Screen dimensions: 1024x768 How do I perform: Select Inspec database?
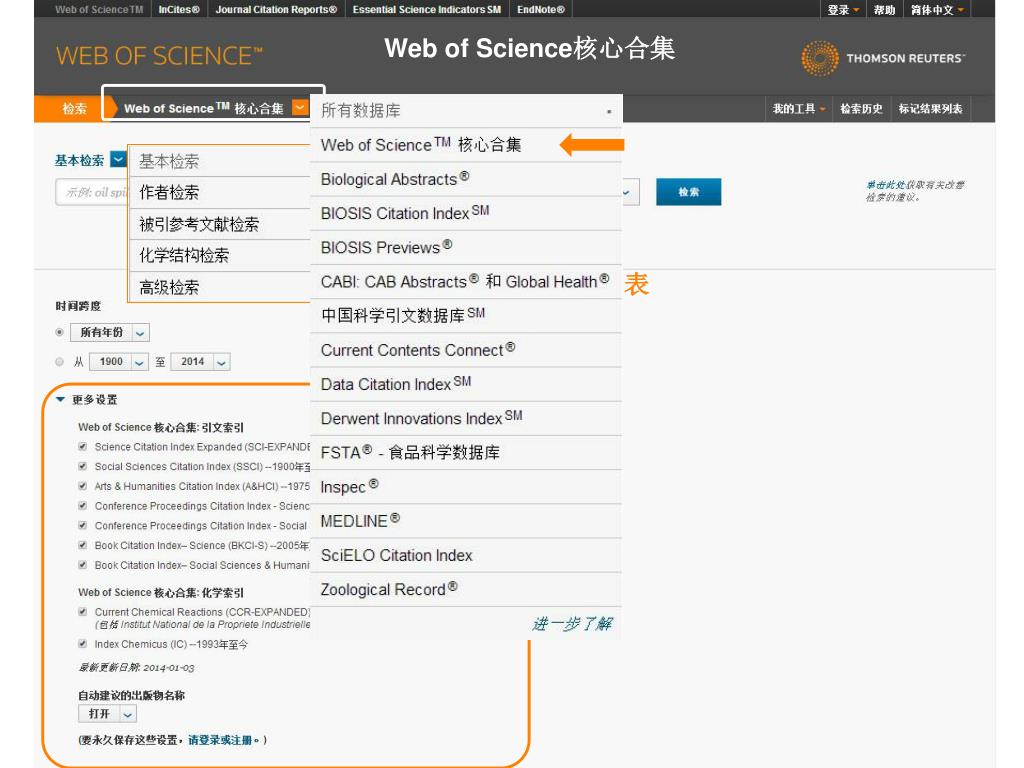[466, 487]
